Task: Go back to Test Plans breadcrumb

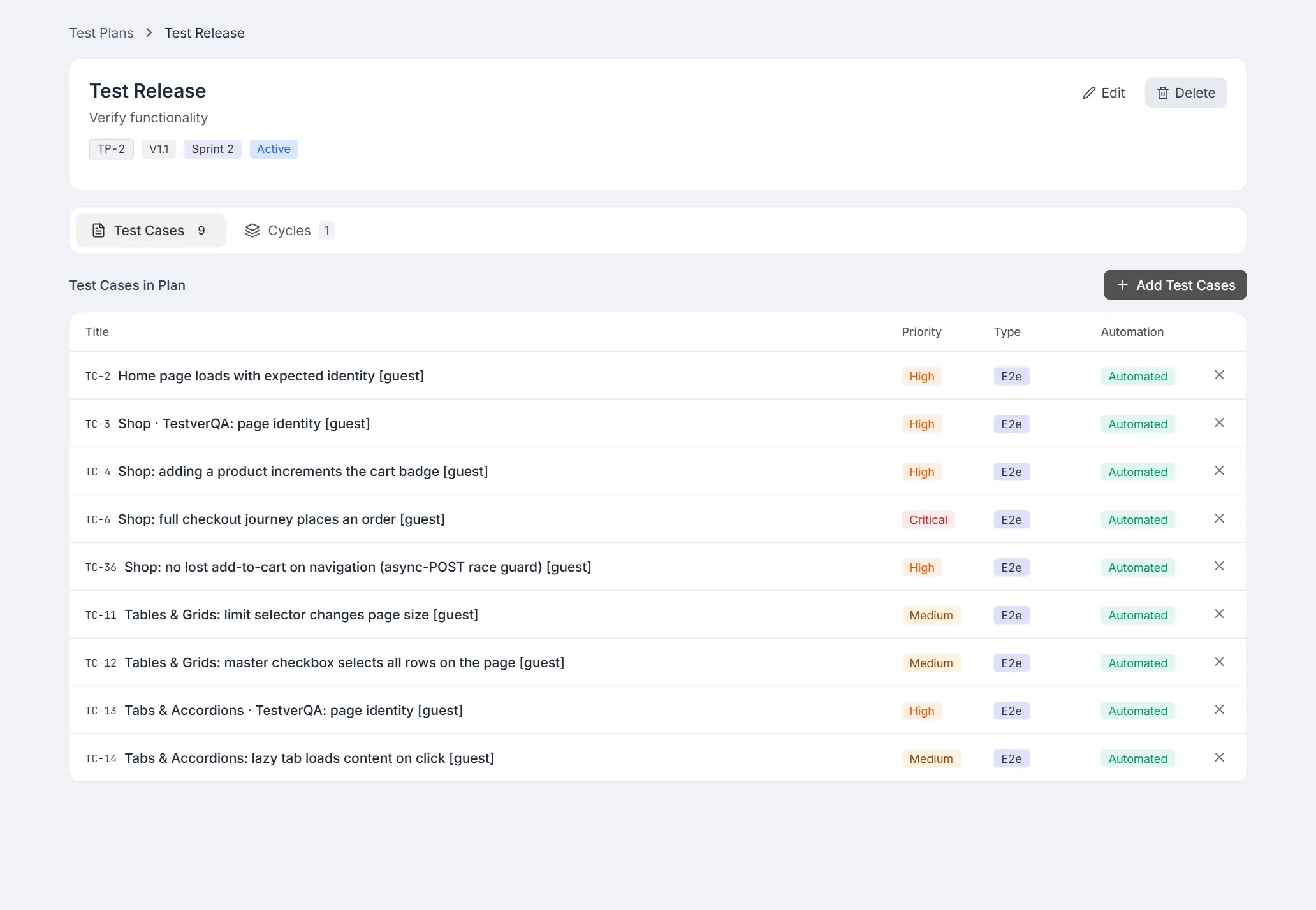Action: click(101, 33)
